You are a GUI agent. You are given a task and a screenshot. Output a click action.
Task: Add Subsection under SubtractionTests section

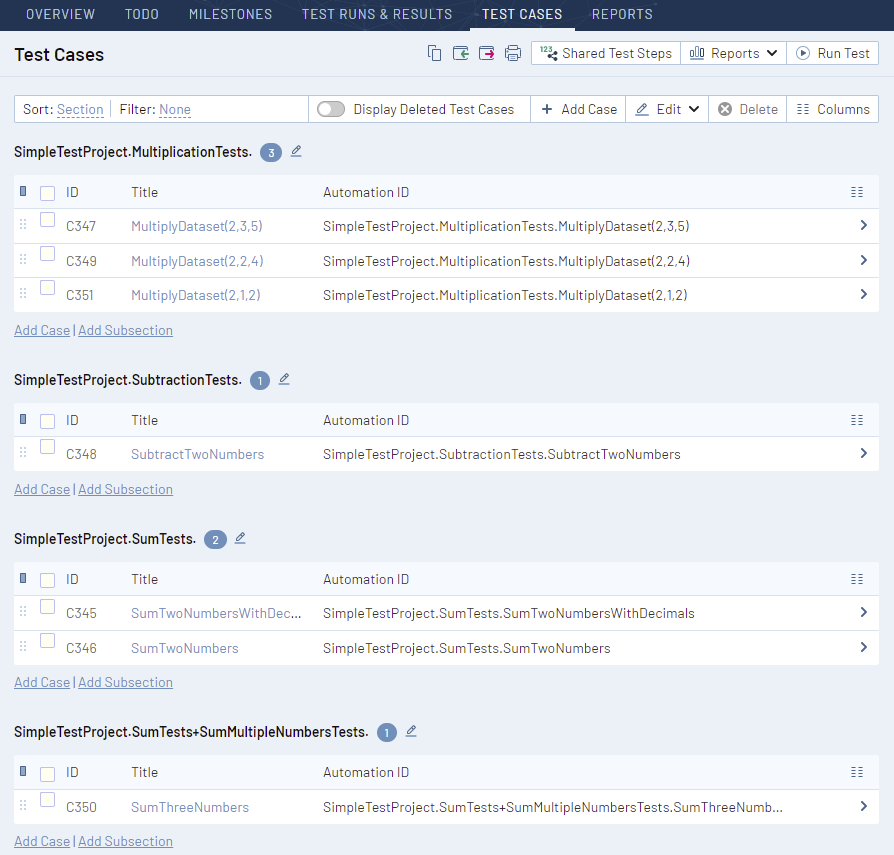pos(125,489)
